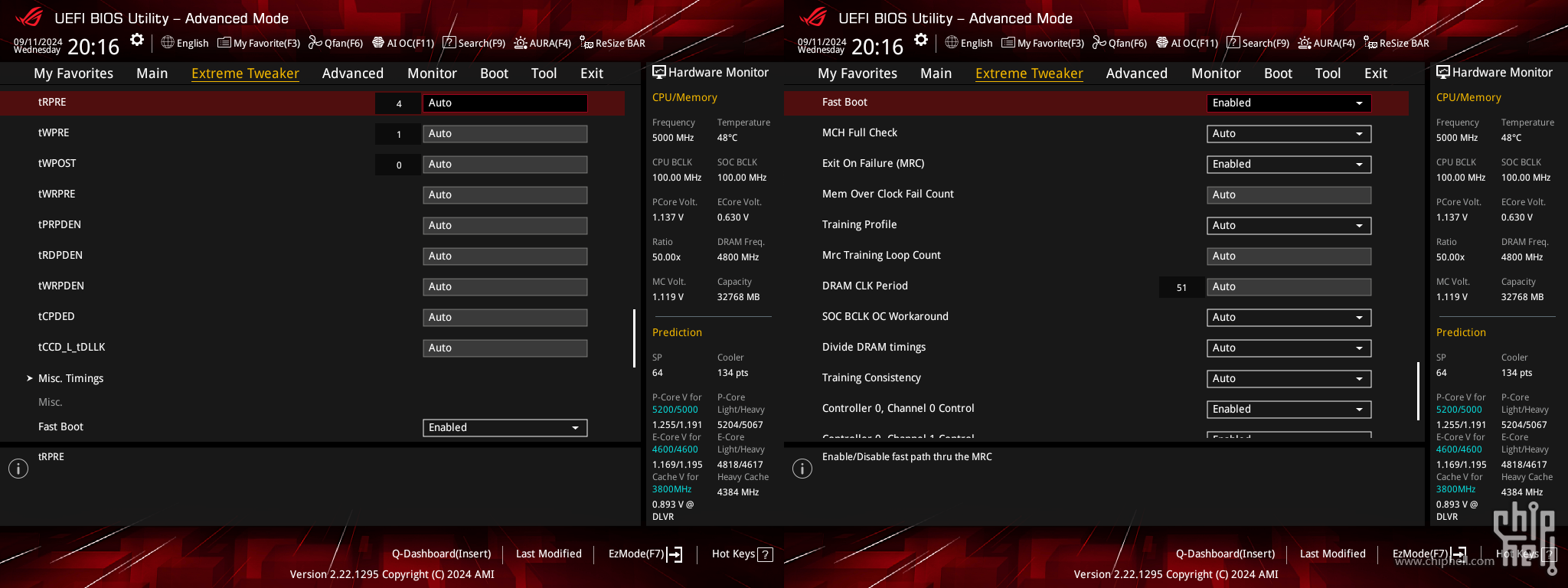The height and width of the screenshot is (588, 1568).
Task: Open settings gear in left BIOS screen
Action: point(137,40)
